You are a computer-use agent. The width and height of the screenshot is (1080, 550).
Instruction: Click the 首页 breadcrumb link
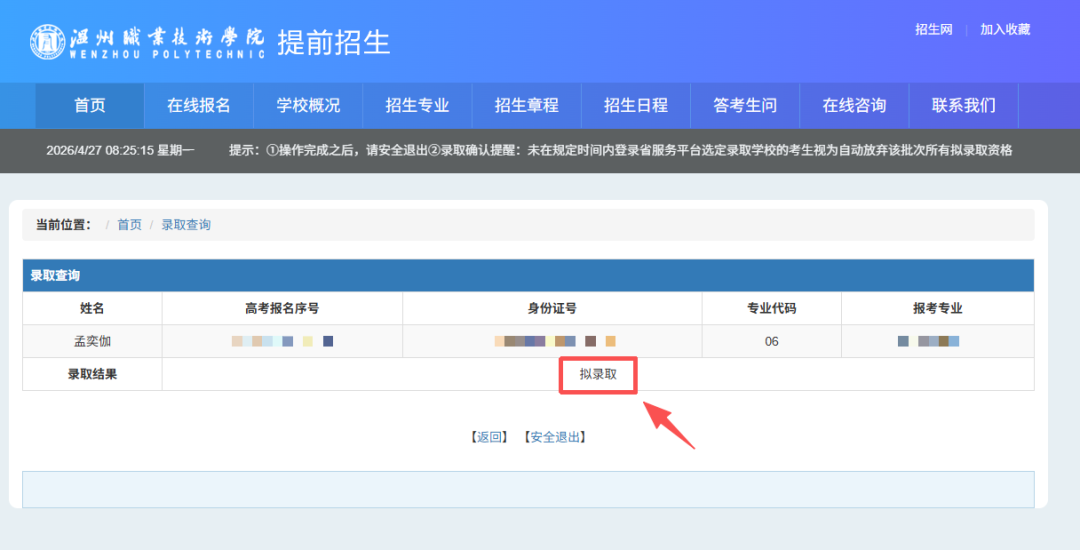[x=129, y=225]
